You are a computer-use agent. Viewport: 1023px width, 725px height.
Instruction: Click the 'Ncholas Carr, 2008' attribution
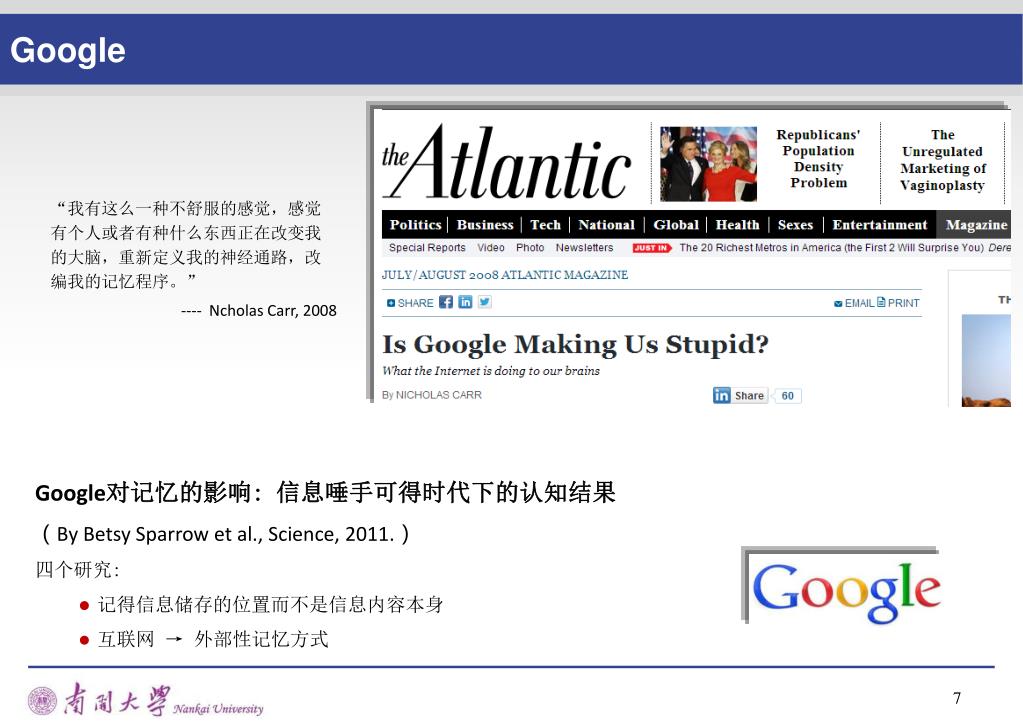(273, 311)
